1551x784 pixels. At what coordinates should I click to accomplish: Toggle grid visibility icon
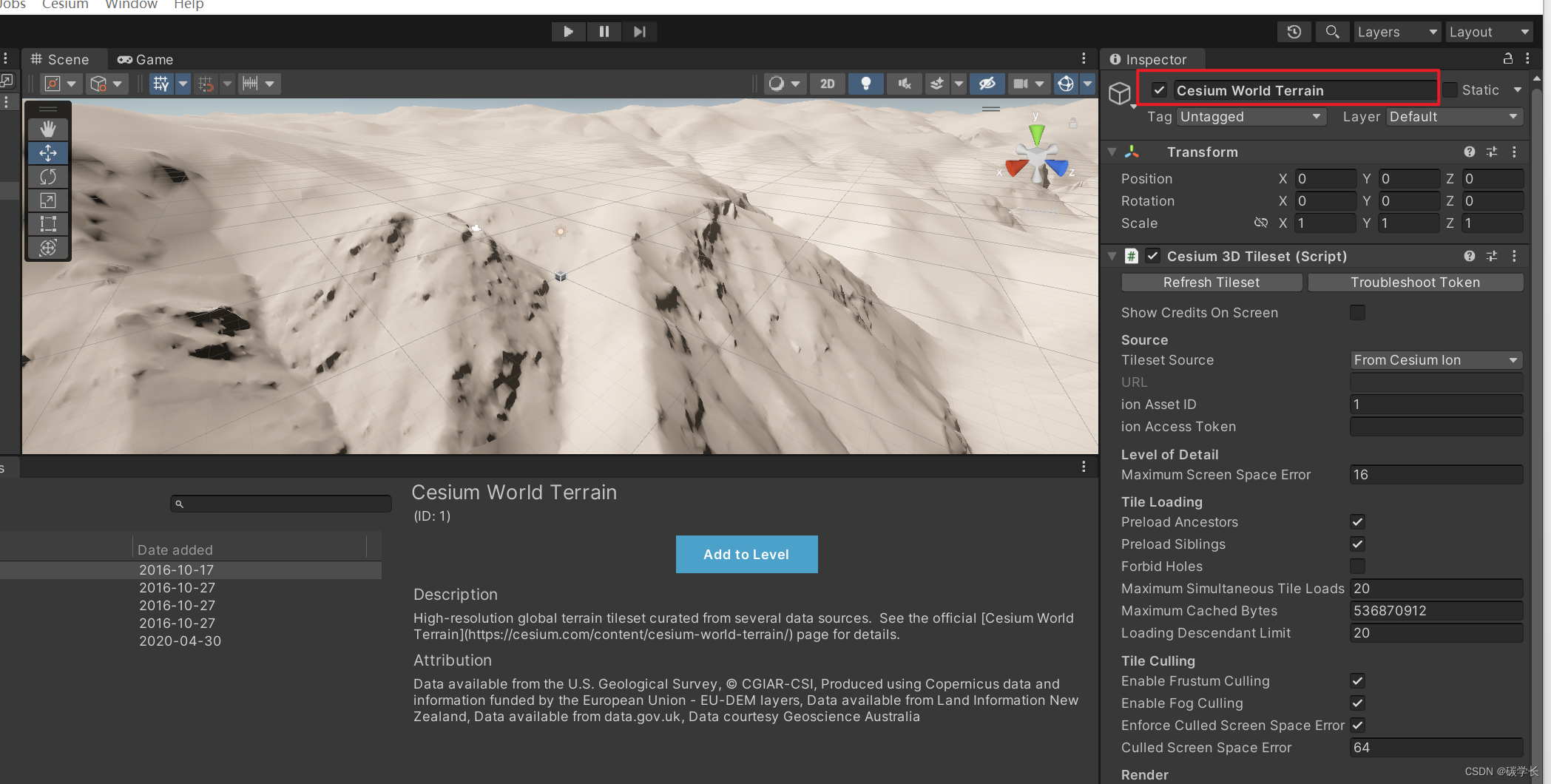coord(160,84)
